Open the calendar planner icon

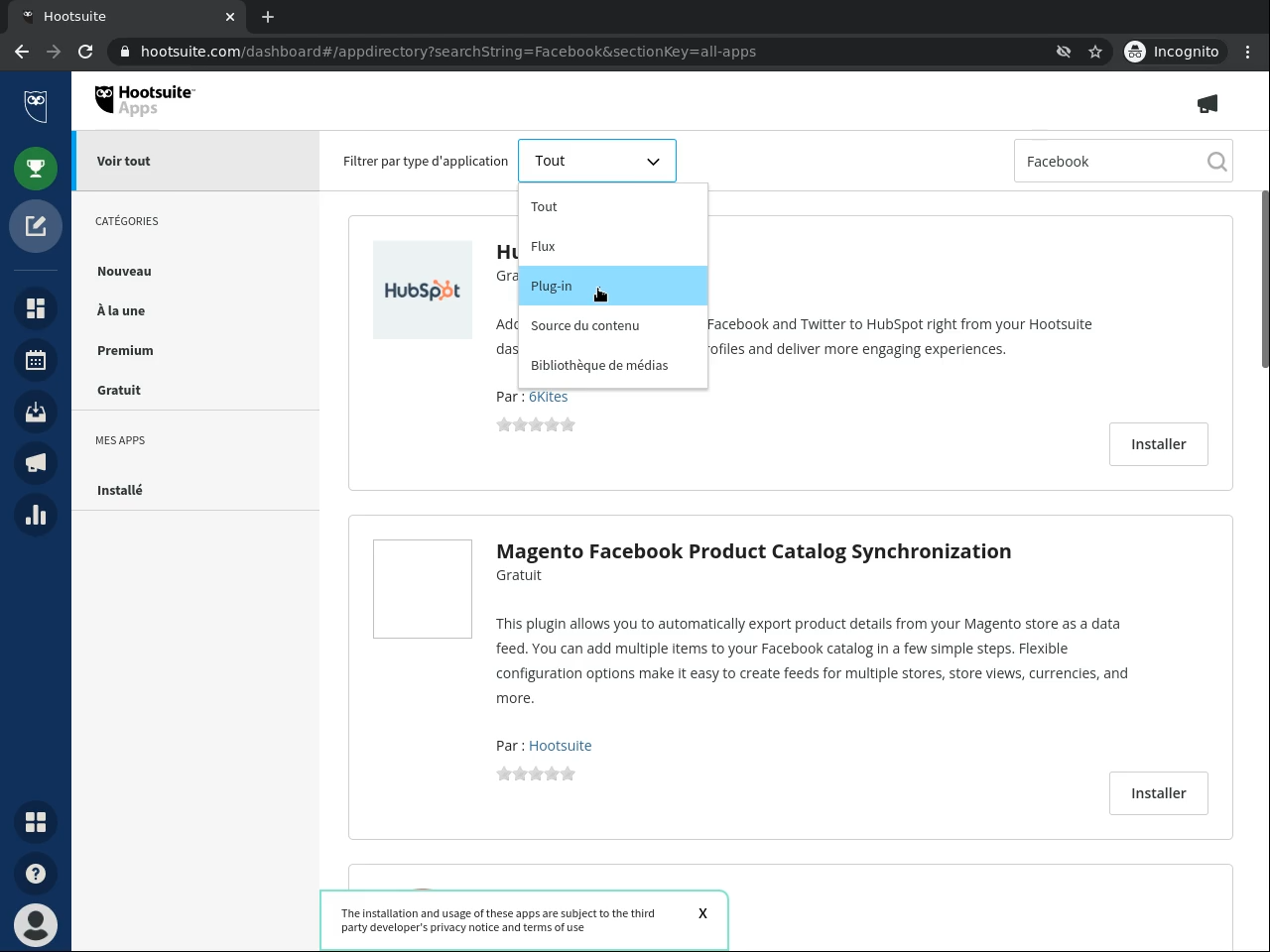[36, 360]
